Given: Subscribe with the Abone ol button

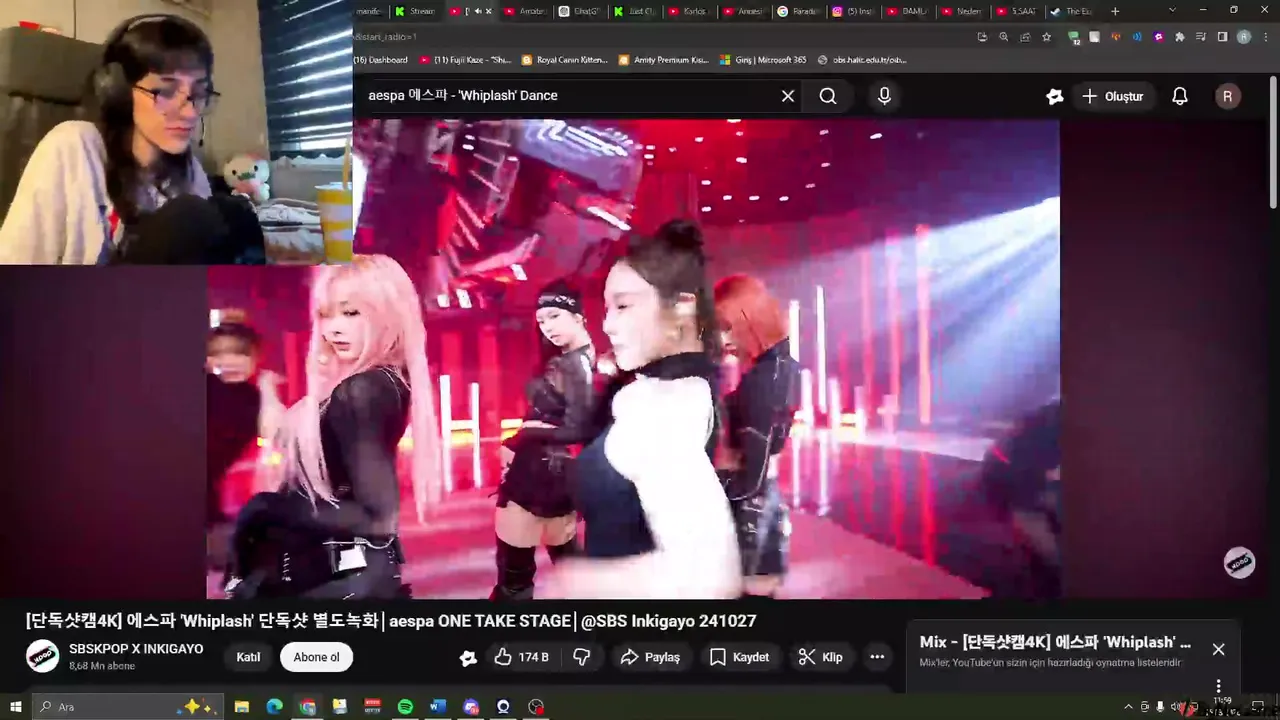Looking at the screenshot, I should point(317,657).
